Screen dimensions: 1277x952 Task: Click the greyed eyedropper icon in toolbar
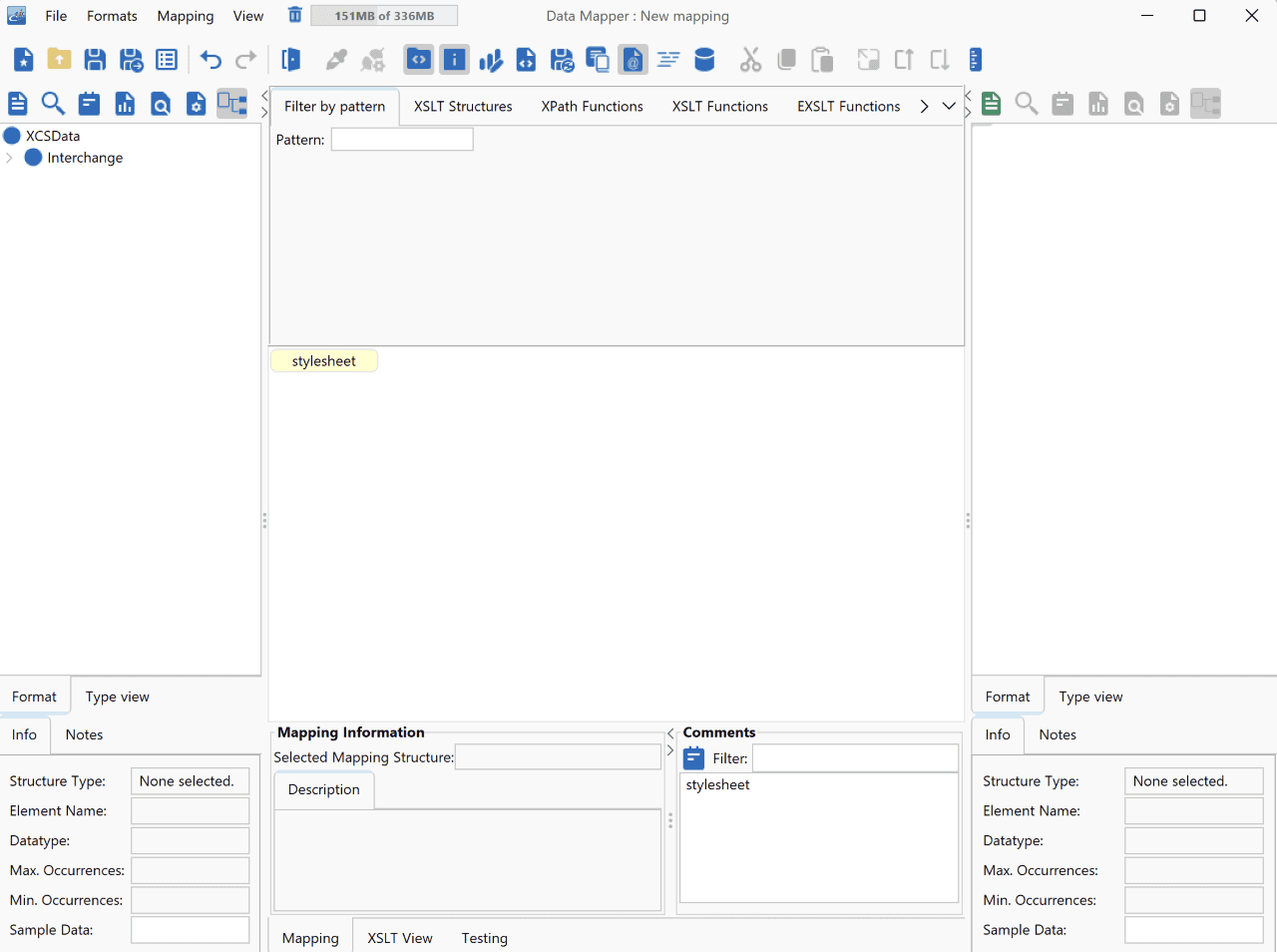click(337, 60)
